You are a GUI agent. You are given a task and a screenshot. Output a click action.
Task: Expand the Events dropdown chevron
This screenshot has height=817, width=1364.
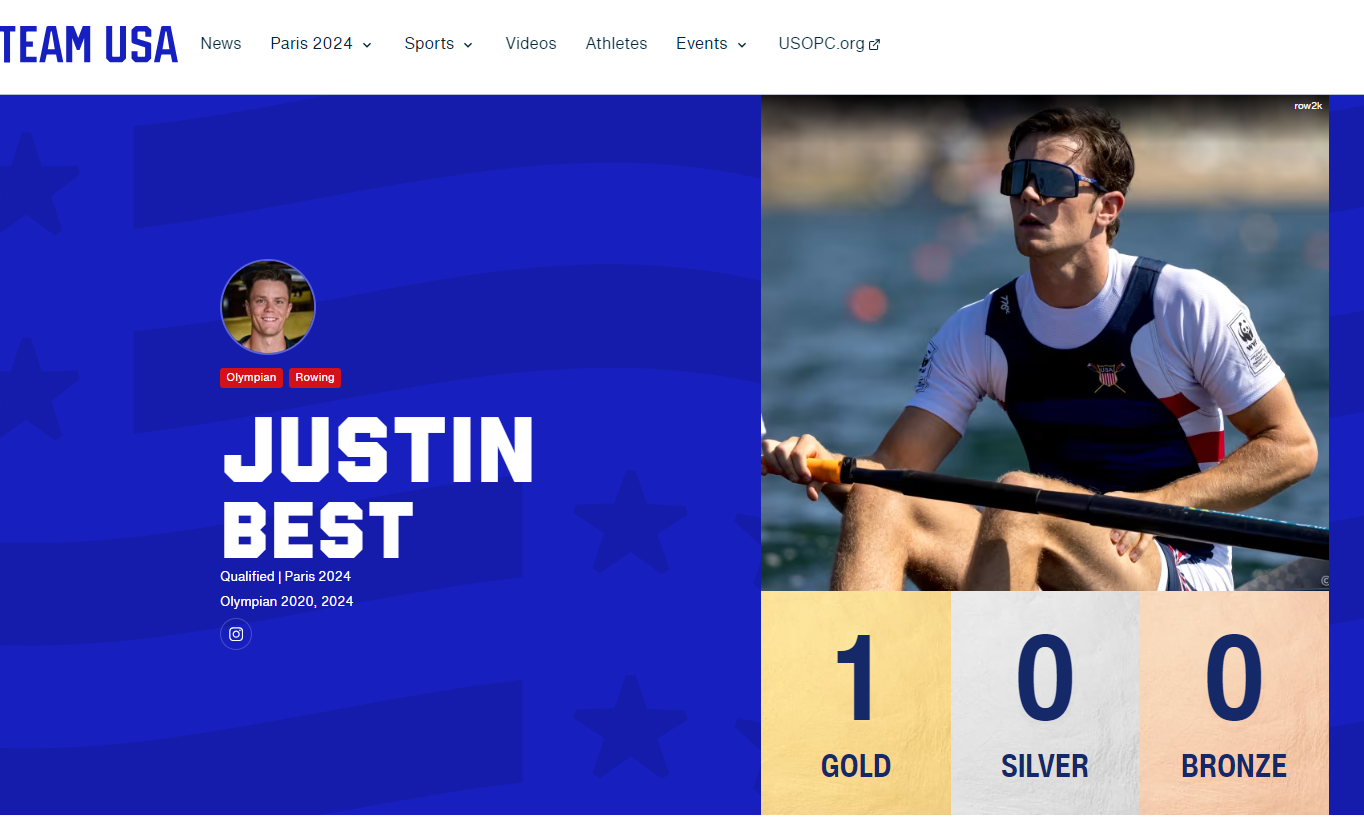tap(742, 45)
